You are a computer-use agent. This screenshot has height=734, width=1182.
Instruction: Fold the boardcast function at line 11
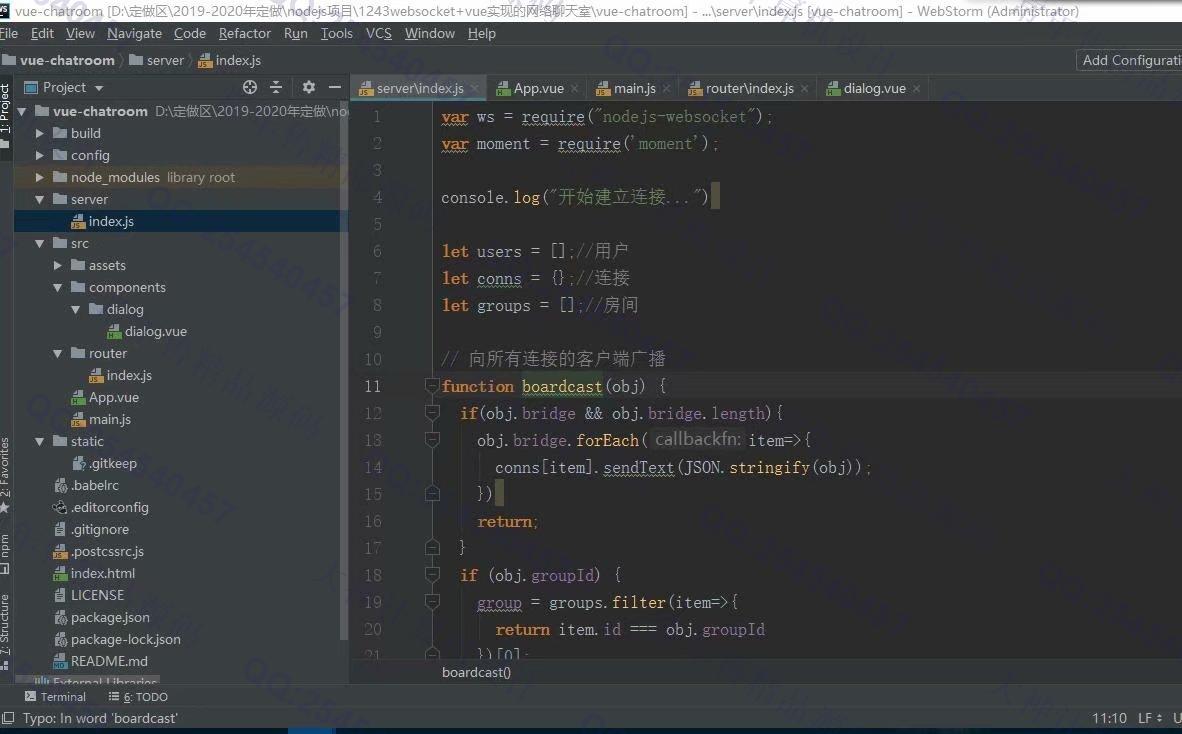point(432,386)
